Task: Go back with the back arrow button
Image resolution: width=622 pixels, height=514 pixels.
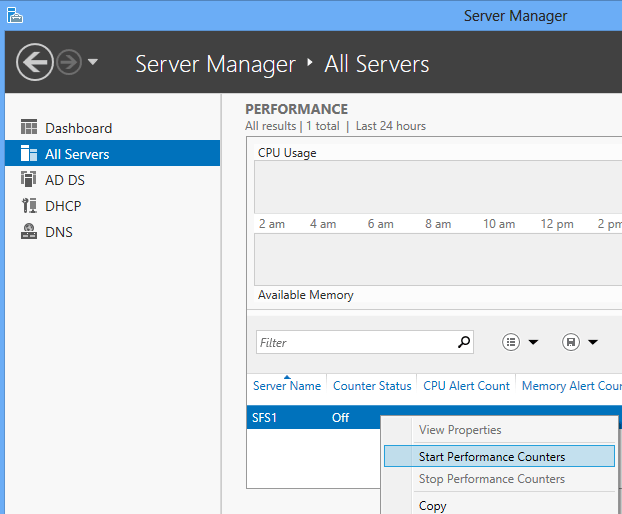Action: (35, 62)
